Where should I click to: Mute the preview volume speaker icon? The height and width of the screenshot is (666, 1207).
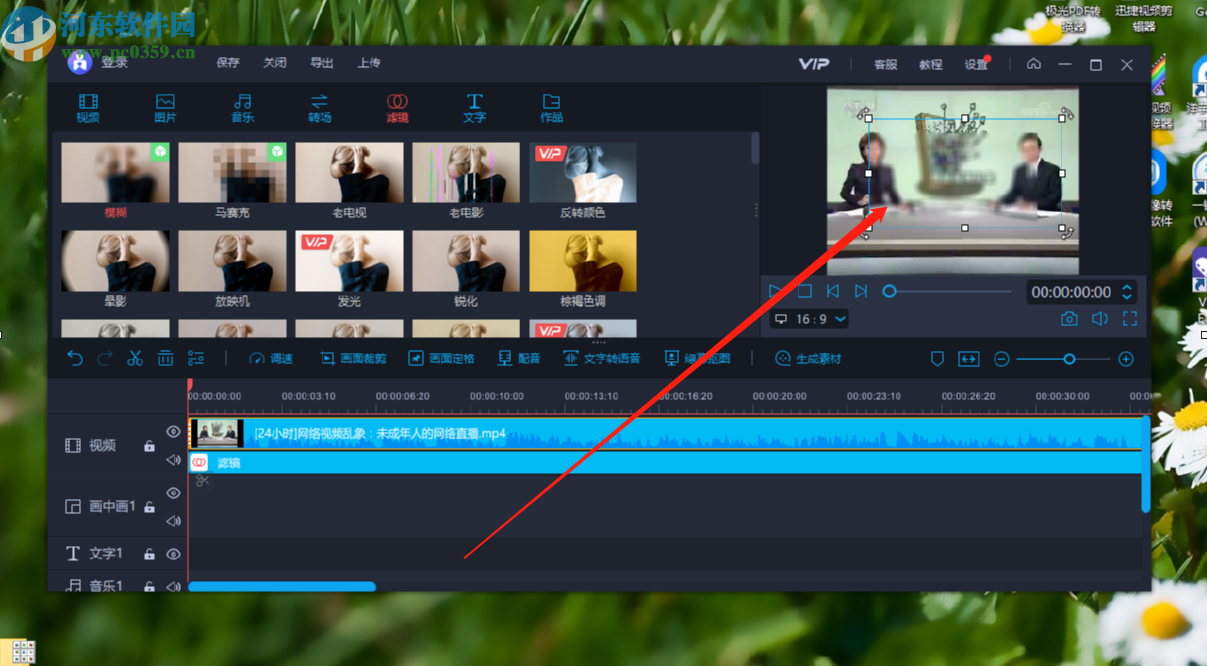tap(1100, 319)
